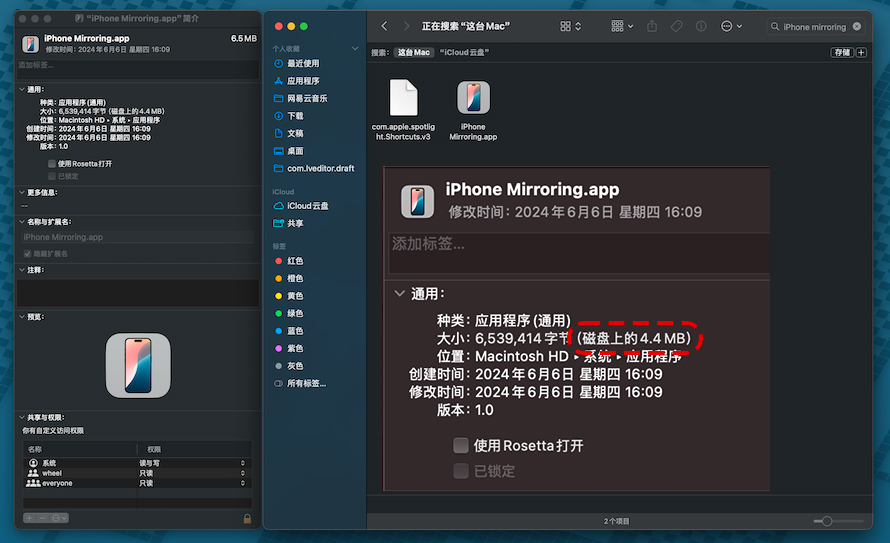Go forward in the Finder window
The image size is (890, 543).
(406, 26)
